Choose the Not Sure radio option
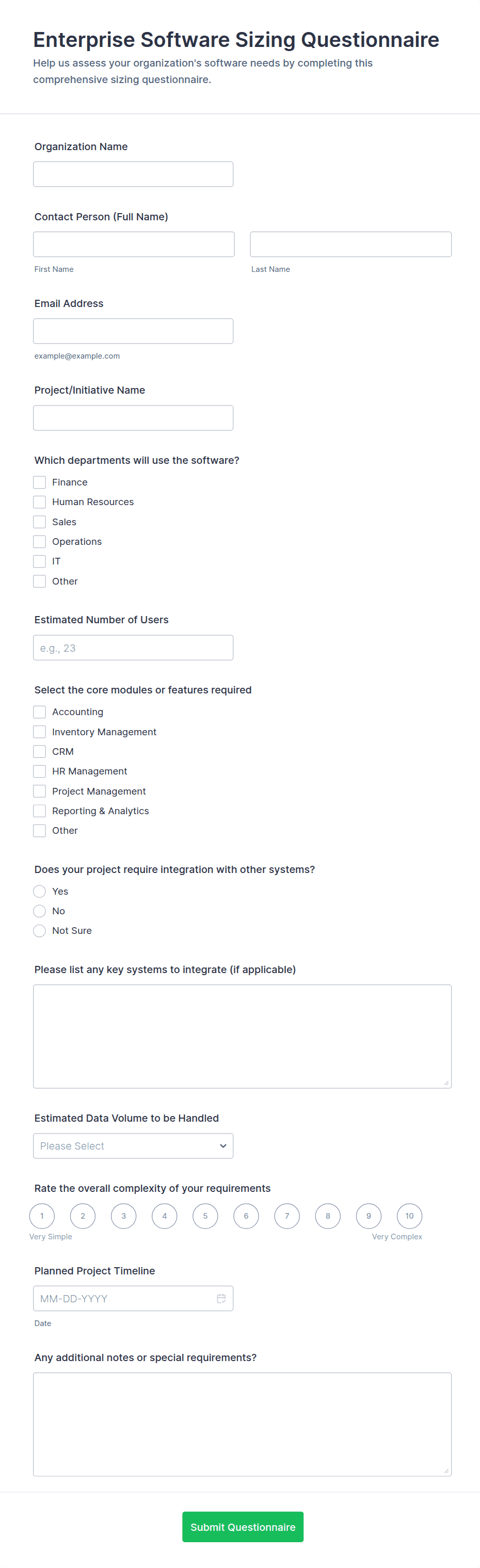The width and height of the screenshot is (480, 1568). click(x=40, y=931)
